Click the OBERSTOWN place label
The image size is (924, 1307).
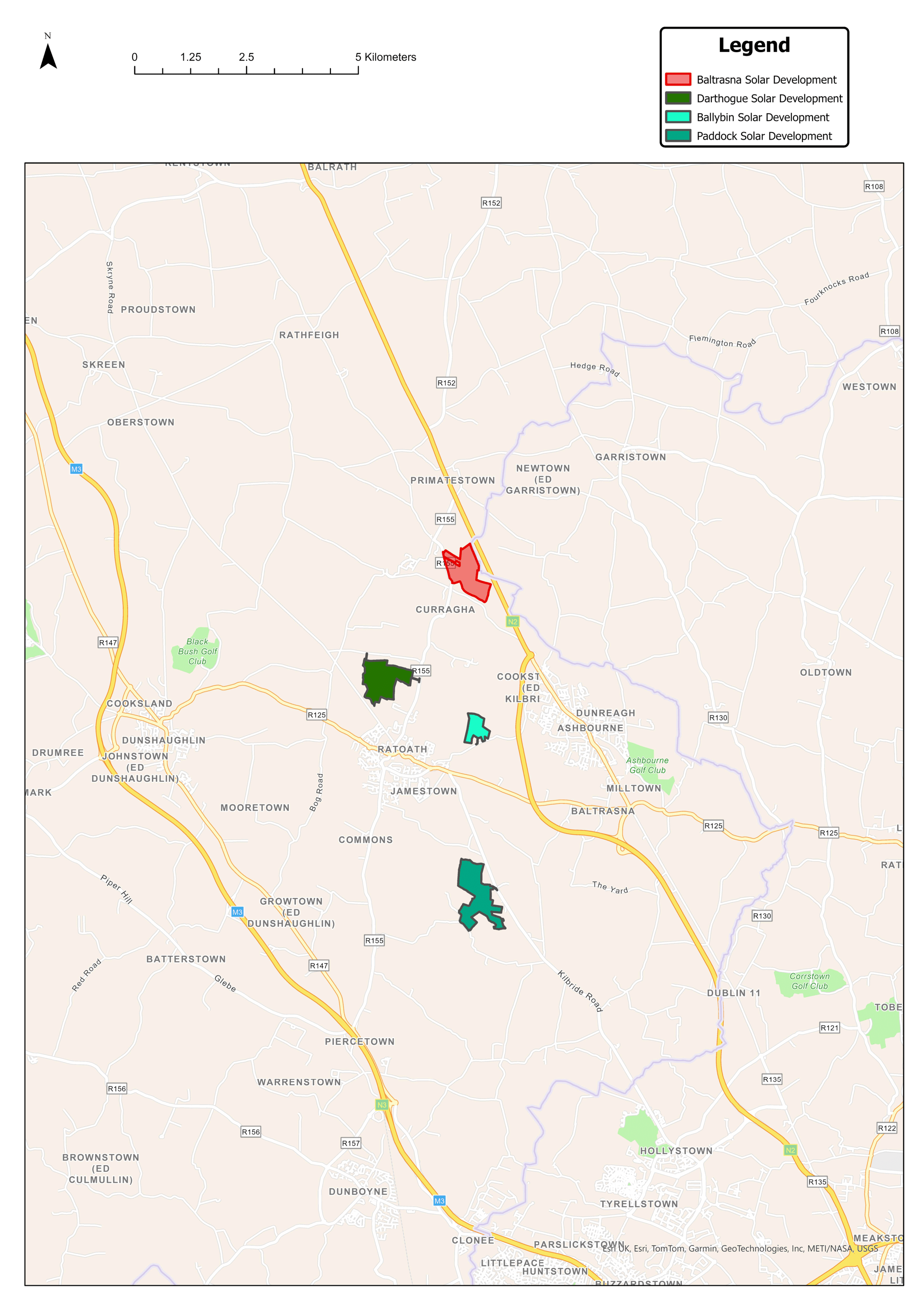141,422
